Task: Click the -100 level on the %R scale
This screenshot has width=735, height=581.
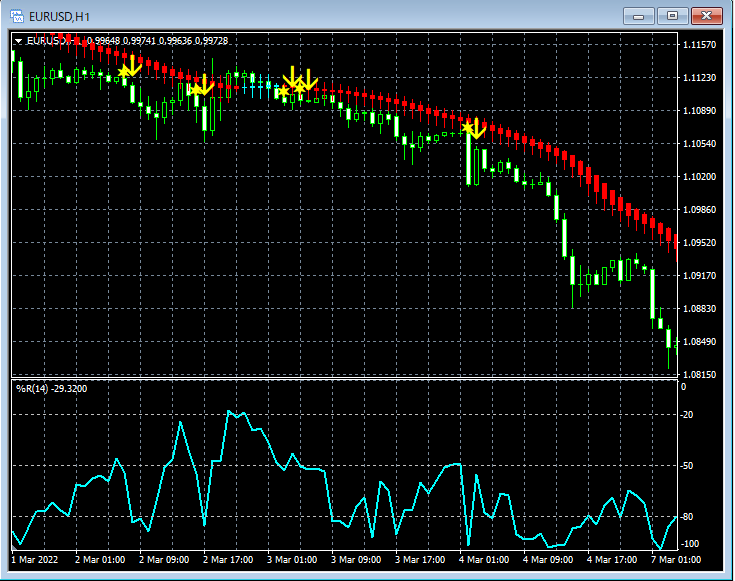Action: coord(689,544)
